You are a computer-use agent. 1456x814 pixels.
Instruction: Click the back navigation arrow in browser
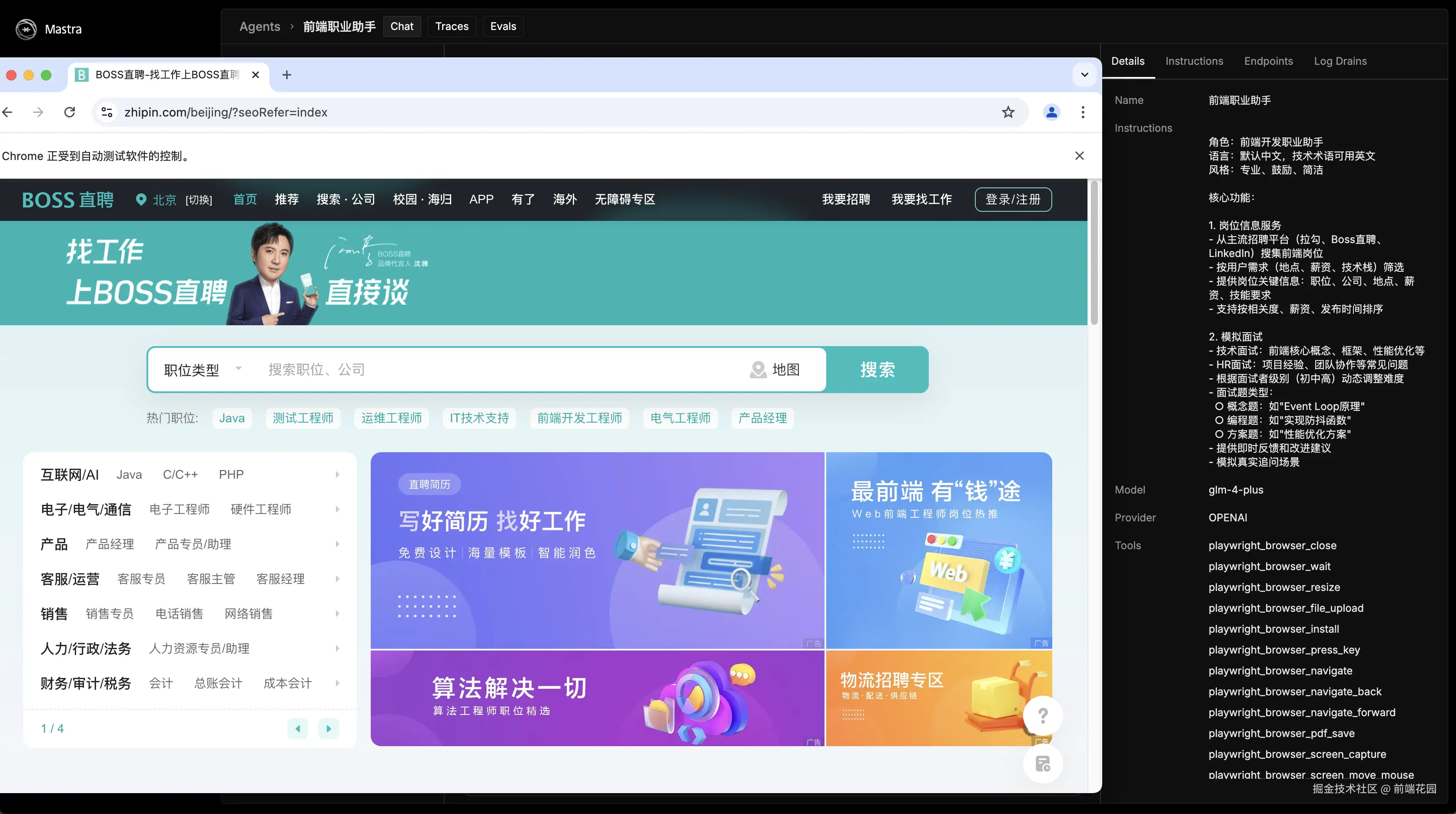pyautogui.click(x=8, y=112)
